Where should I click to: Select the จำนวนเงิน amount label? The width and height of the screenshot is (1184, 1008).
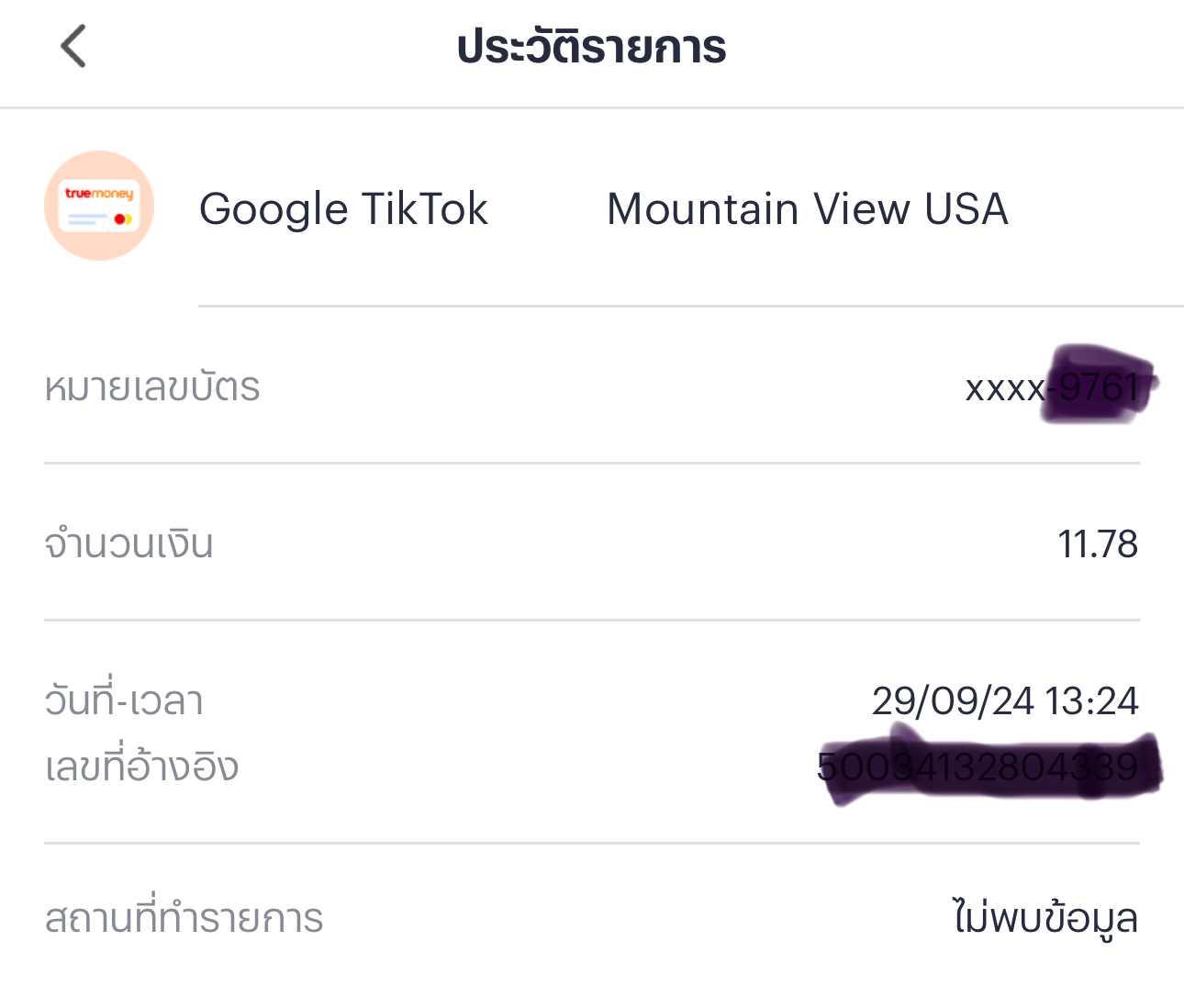click(x=128, y=543)
